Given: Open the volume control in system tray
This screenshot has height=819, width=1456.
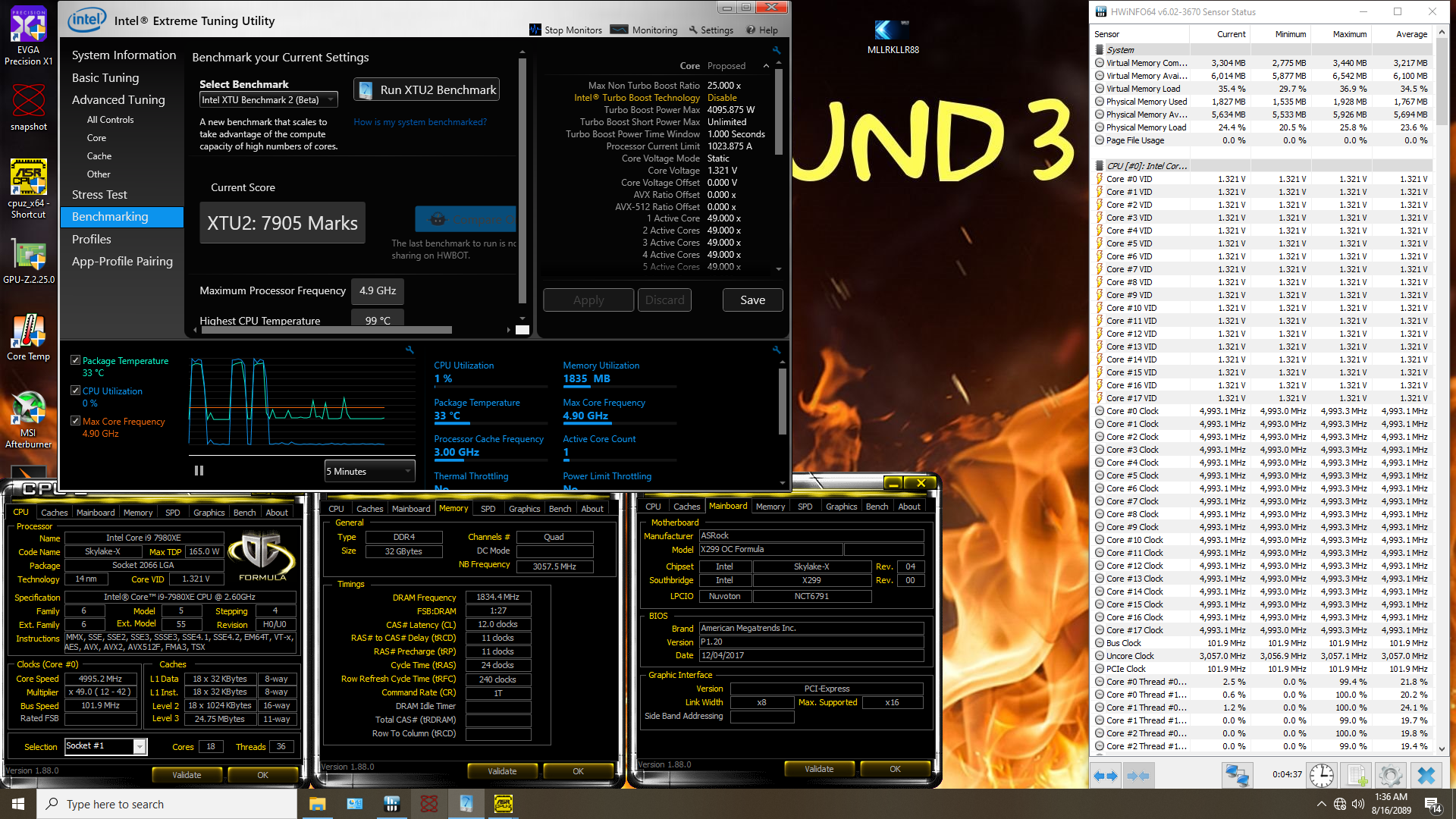Looking at the screenshot, I should [1357, 804].
